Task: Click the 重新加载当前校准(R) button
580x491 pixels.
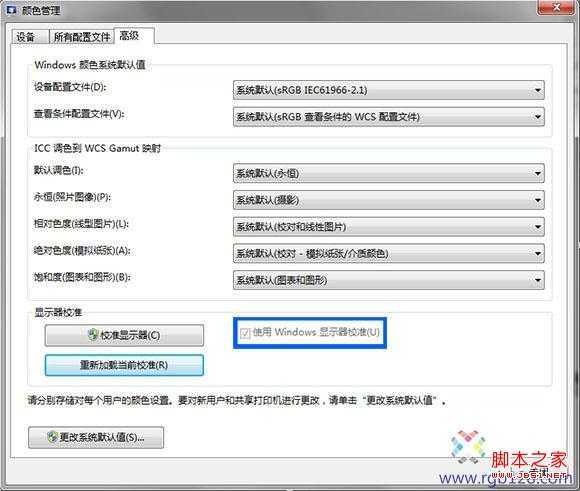Action: point(124,365)
